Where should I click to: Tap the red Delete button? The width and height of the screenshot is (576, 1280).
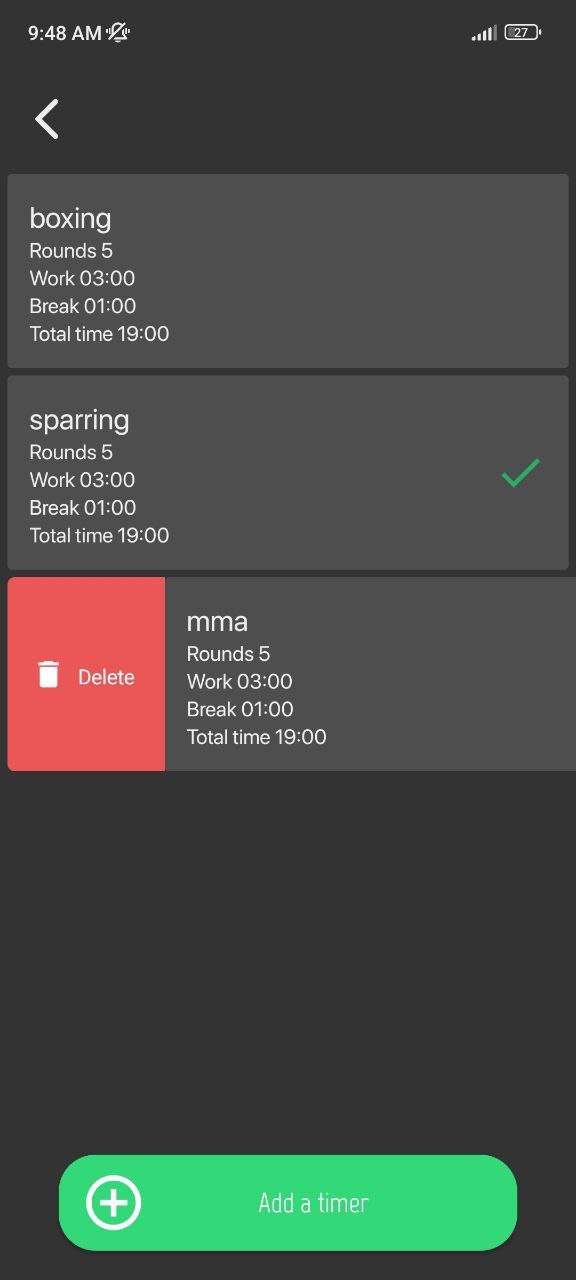click(x=86, y=674)
